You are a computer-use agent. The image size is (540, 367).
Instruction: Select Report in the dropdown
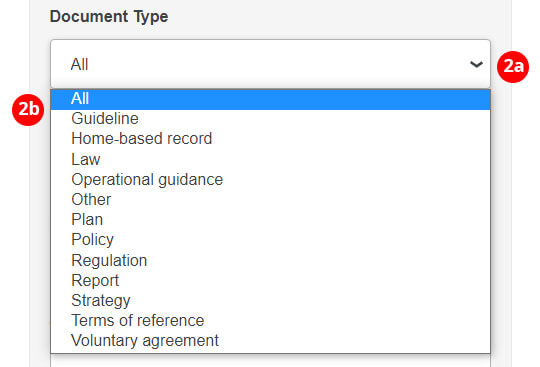click(x=270, y=280)
